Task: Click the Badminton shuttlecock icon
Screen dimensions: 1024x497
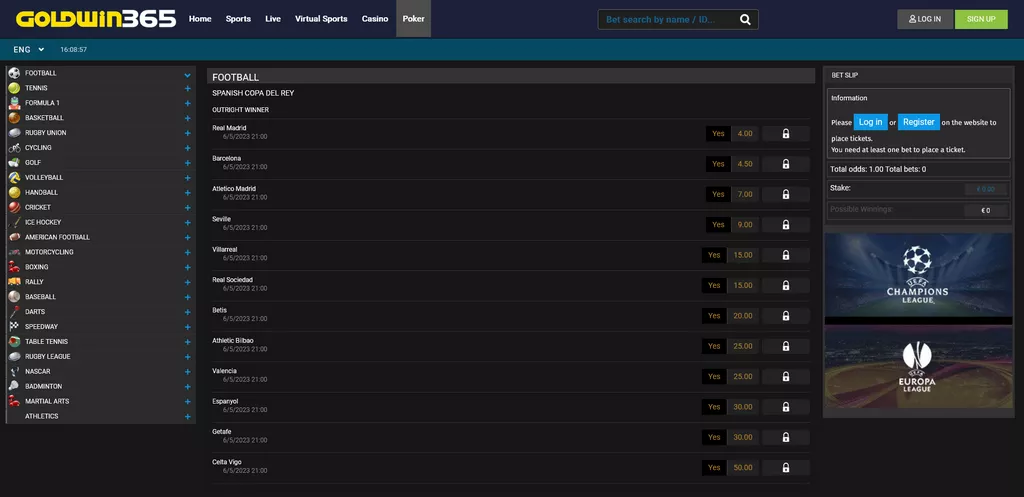Action: 14,387
